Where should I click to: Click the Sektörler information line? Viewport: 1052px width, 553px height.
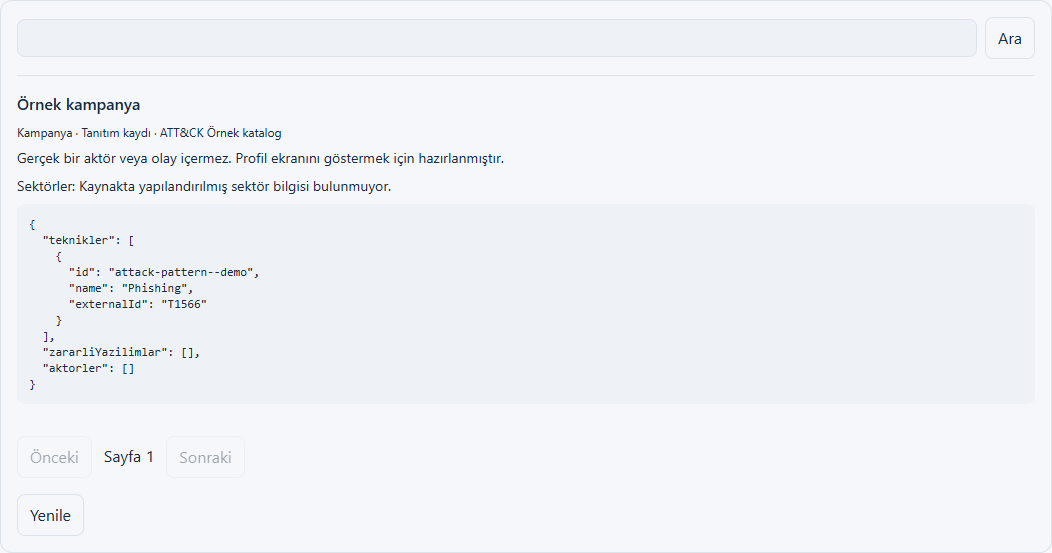point(204,187)
